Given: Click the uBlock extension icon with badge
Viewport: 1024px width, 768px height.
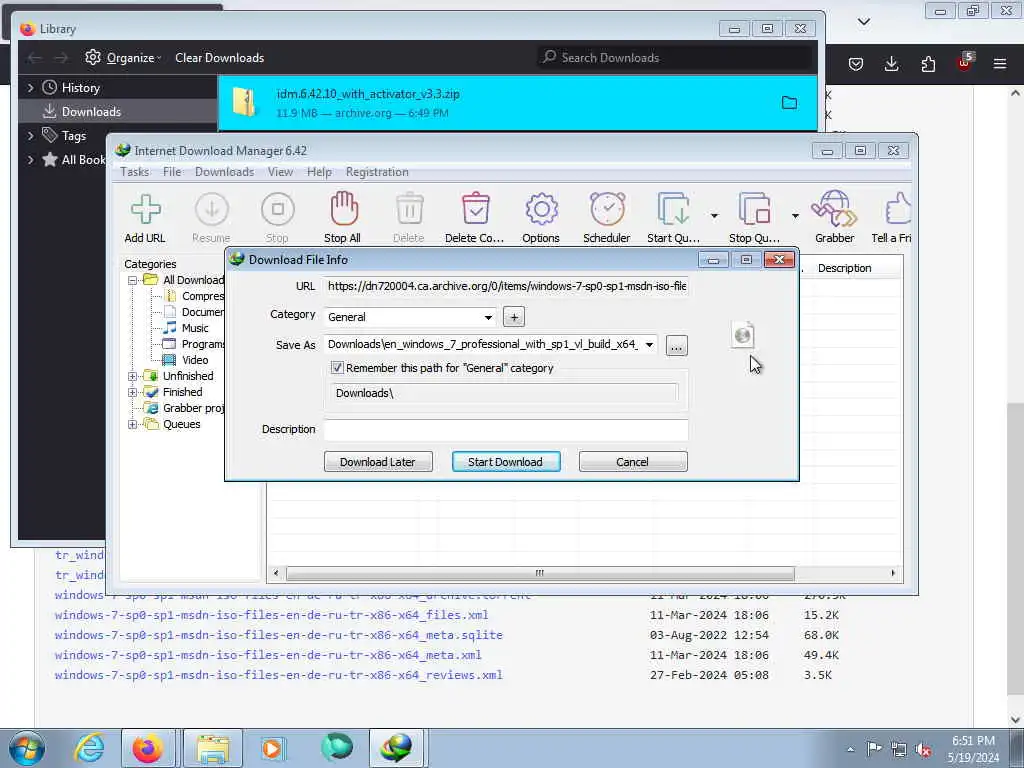Looking at the screenshot, I should tap(965, 62).
